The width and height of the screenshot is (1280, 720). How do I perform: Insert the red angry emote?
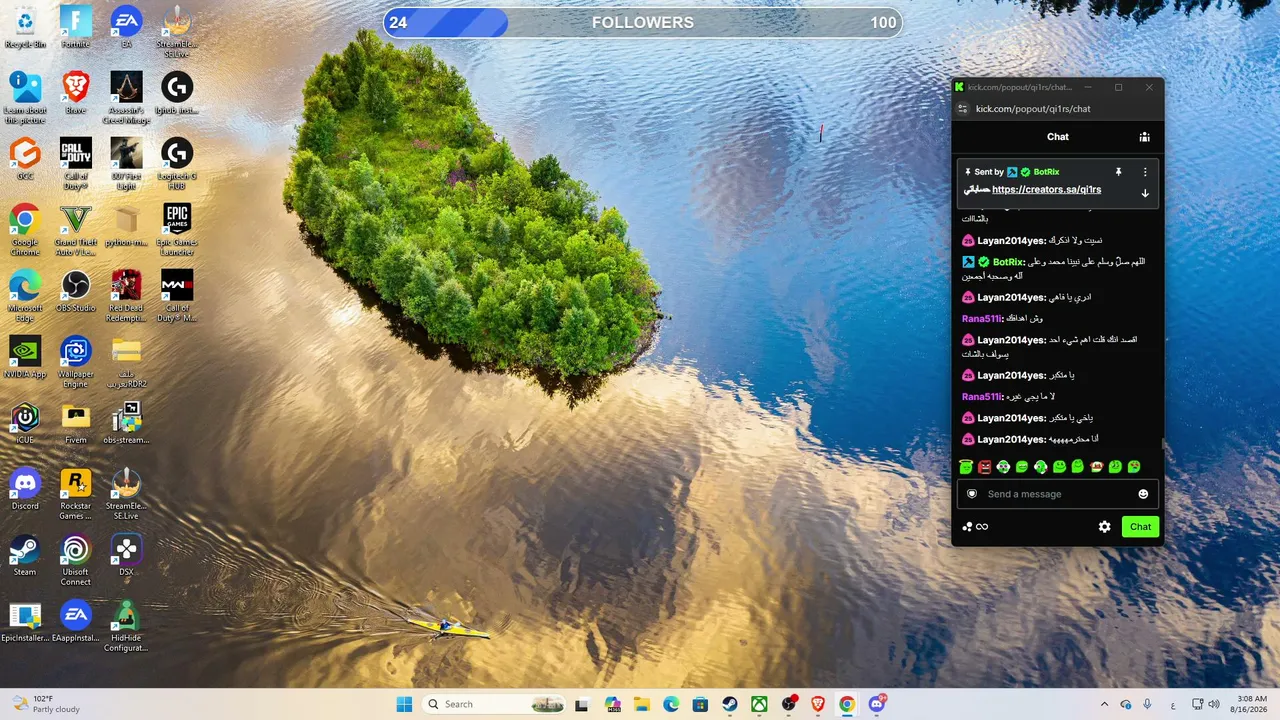pyautogui.click(x=984, y=467)
